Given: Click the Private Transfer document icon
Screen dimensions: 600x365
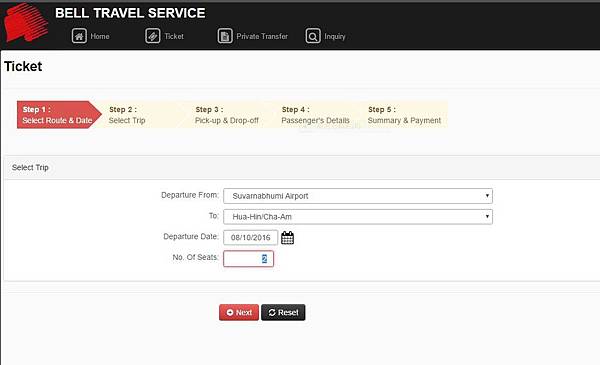Looking at the screenshot, I should (225, 36).
